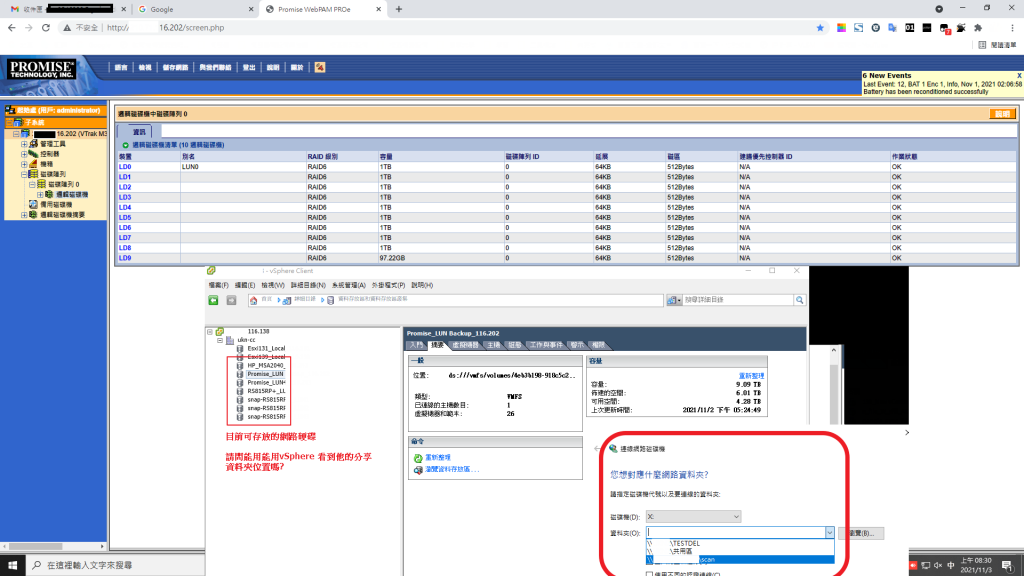
Task: Select the 機箱 enclosure icon in tree
Action: 33,164
